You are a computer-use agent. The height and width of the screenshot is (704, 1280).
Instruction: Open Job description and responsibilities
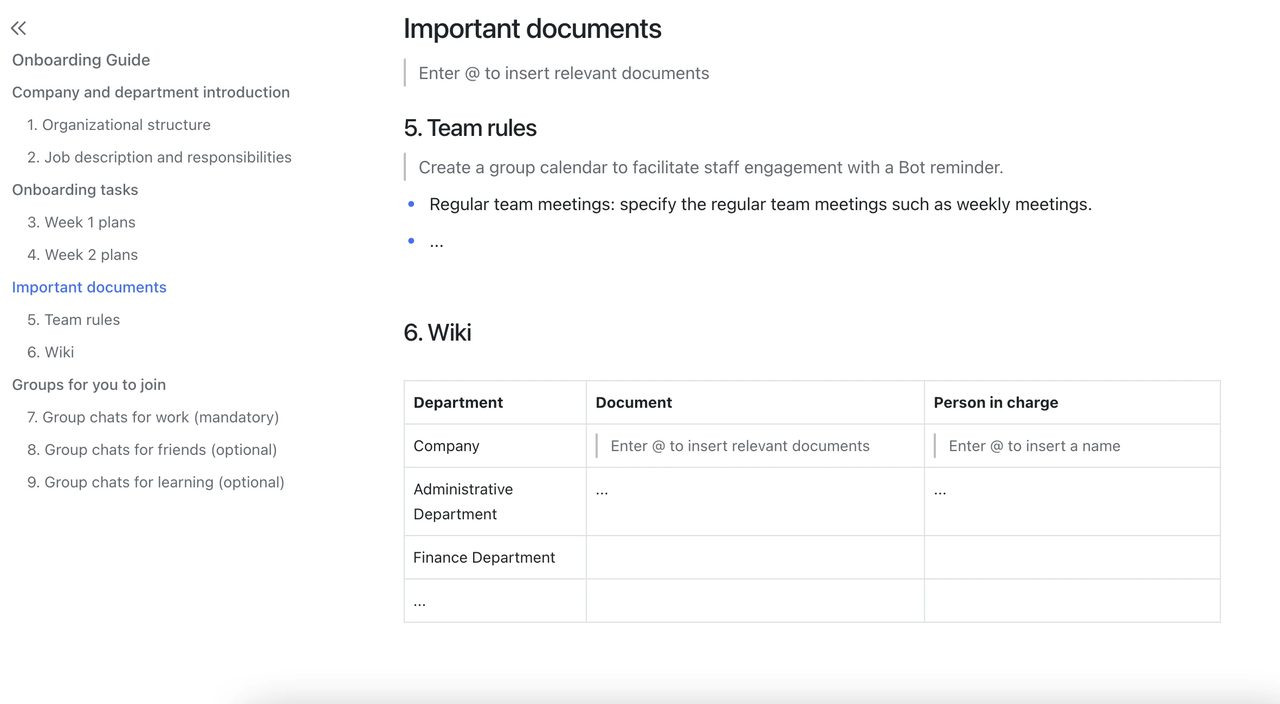[x=168, y=157]
